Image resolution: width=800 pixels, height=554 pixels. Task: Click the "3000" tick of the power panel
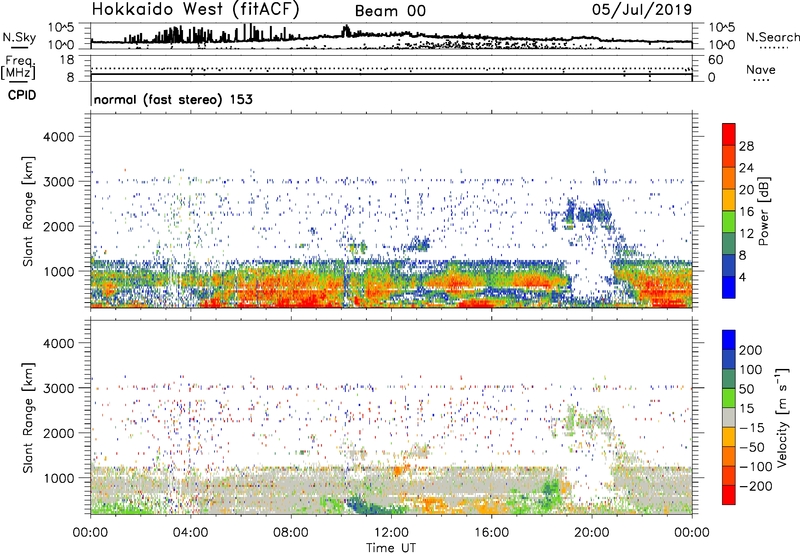pyautogui.click(x=58, y=182)
